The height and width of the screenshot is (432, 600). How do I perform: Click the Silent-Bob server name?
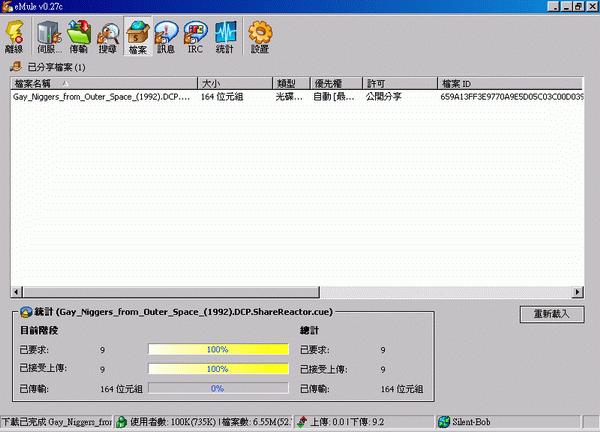[471, 422]
